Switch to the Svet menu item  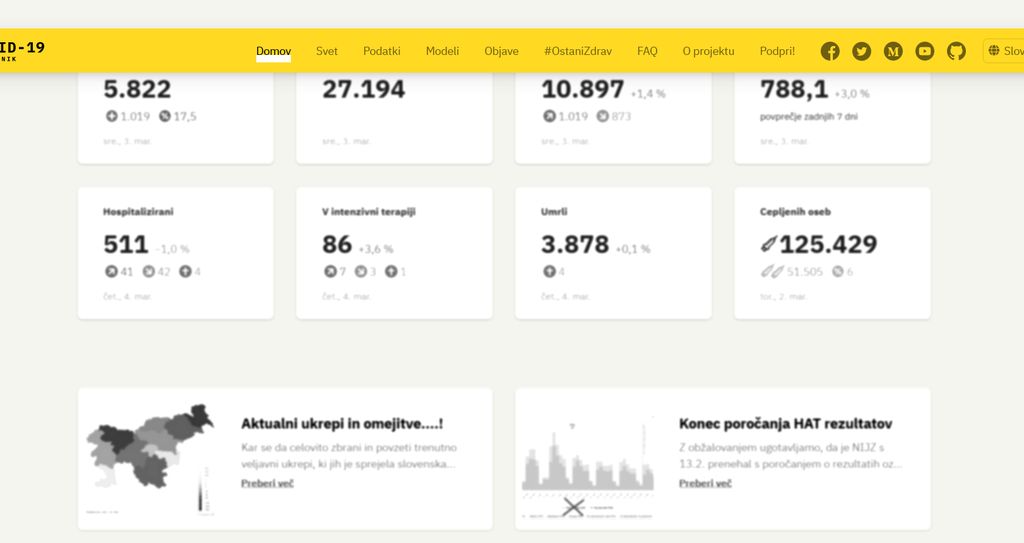pos(327,51)
